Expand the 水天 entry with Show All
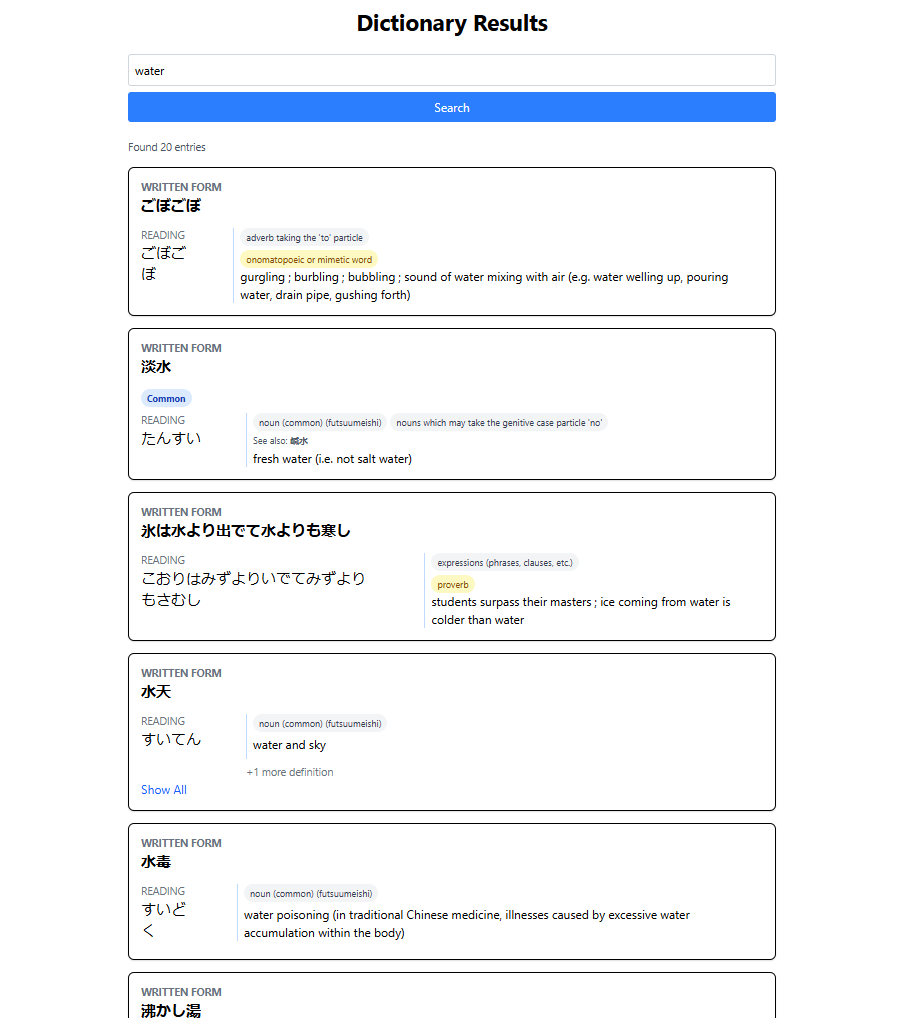901x1018 pixels. 164,790
